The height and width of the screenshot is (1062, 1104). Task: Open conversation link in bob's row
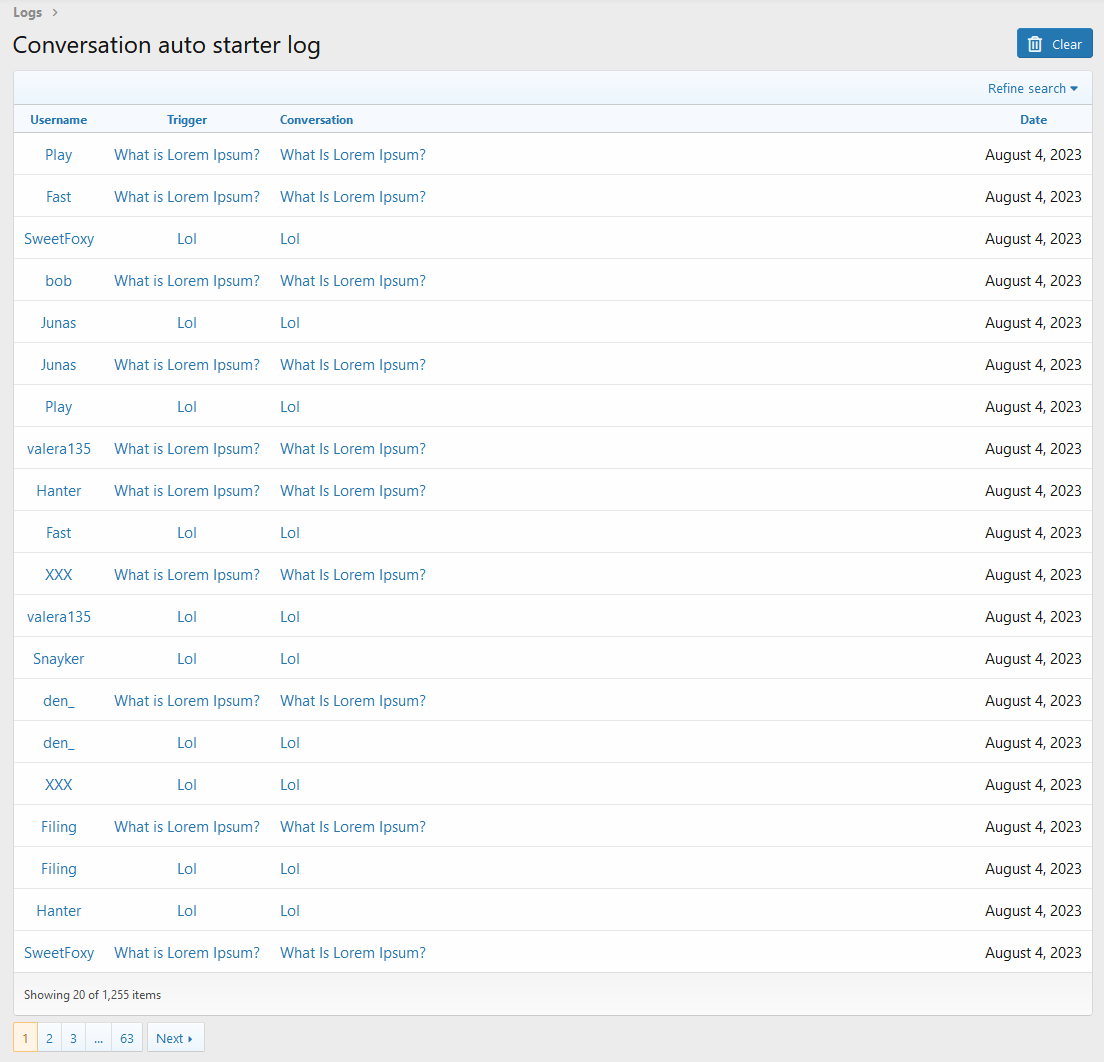coord(353,281)
